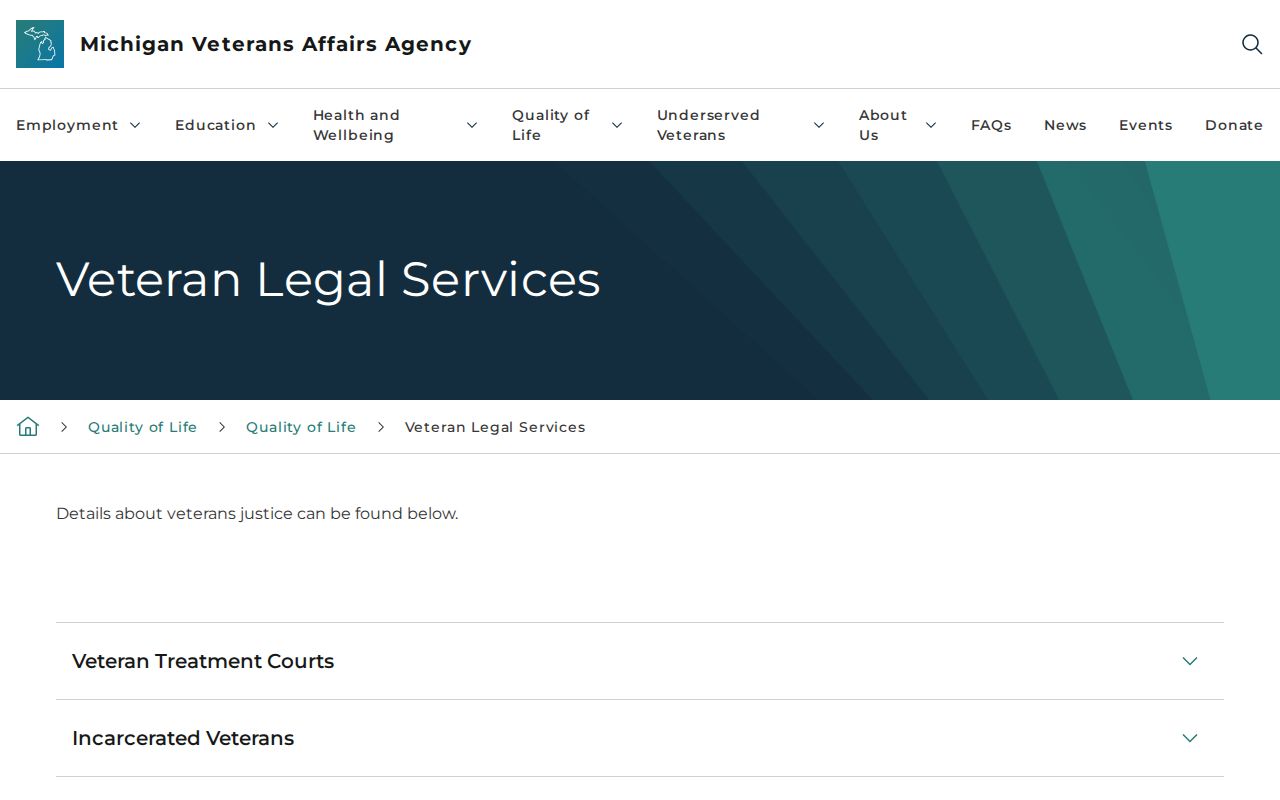Click the Veteran Legal Services page title

point(328,279)
